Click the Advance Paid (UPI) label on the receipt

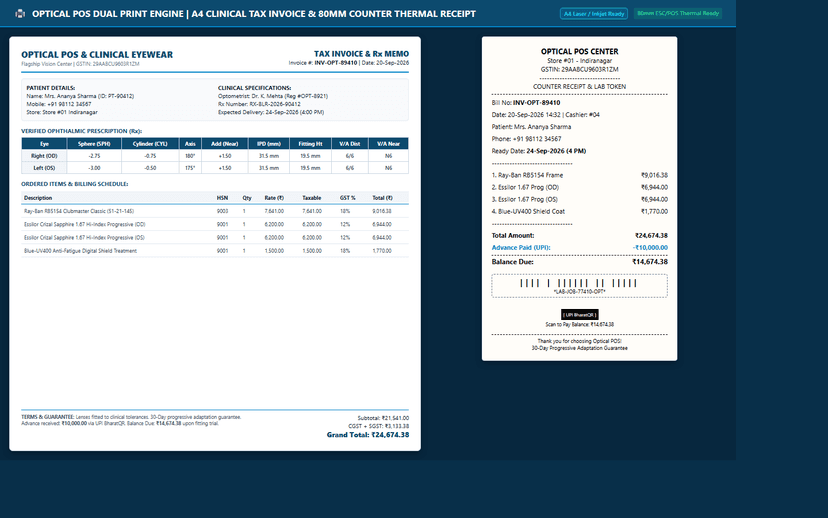point(521,248)
